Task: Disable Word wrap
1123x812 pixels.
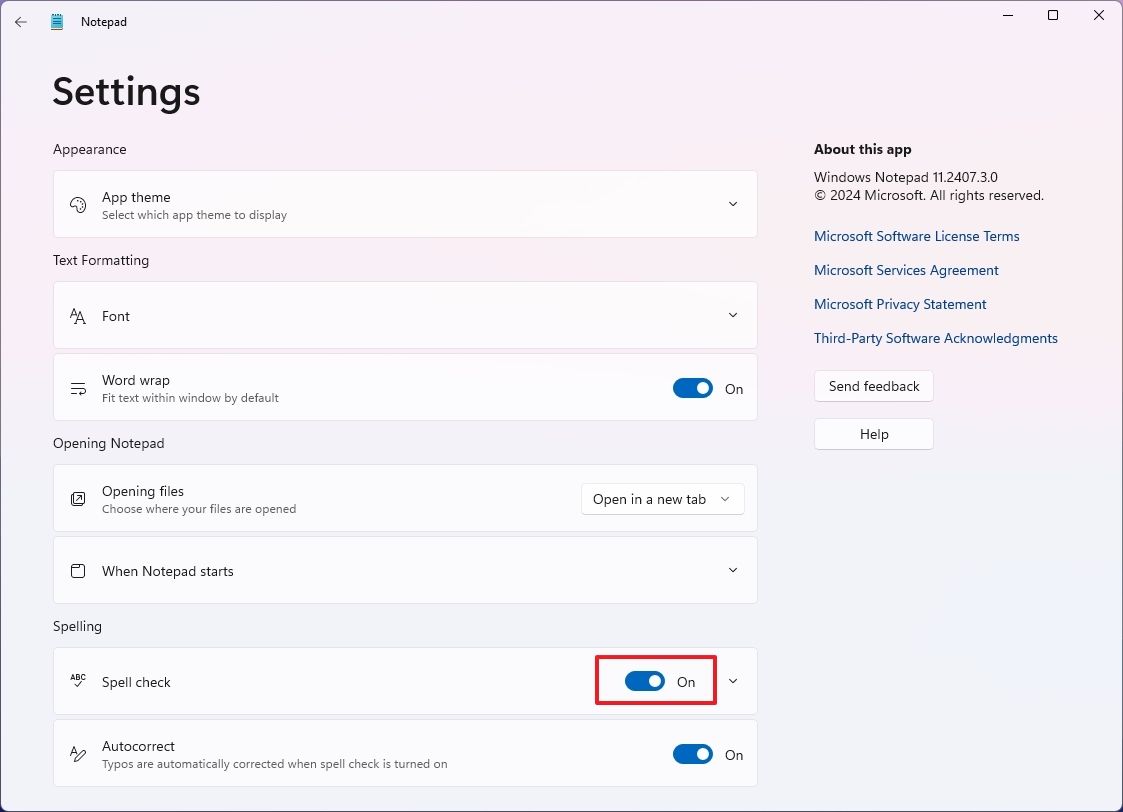Action: [x=692, y=388]
